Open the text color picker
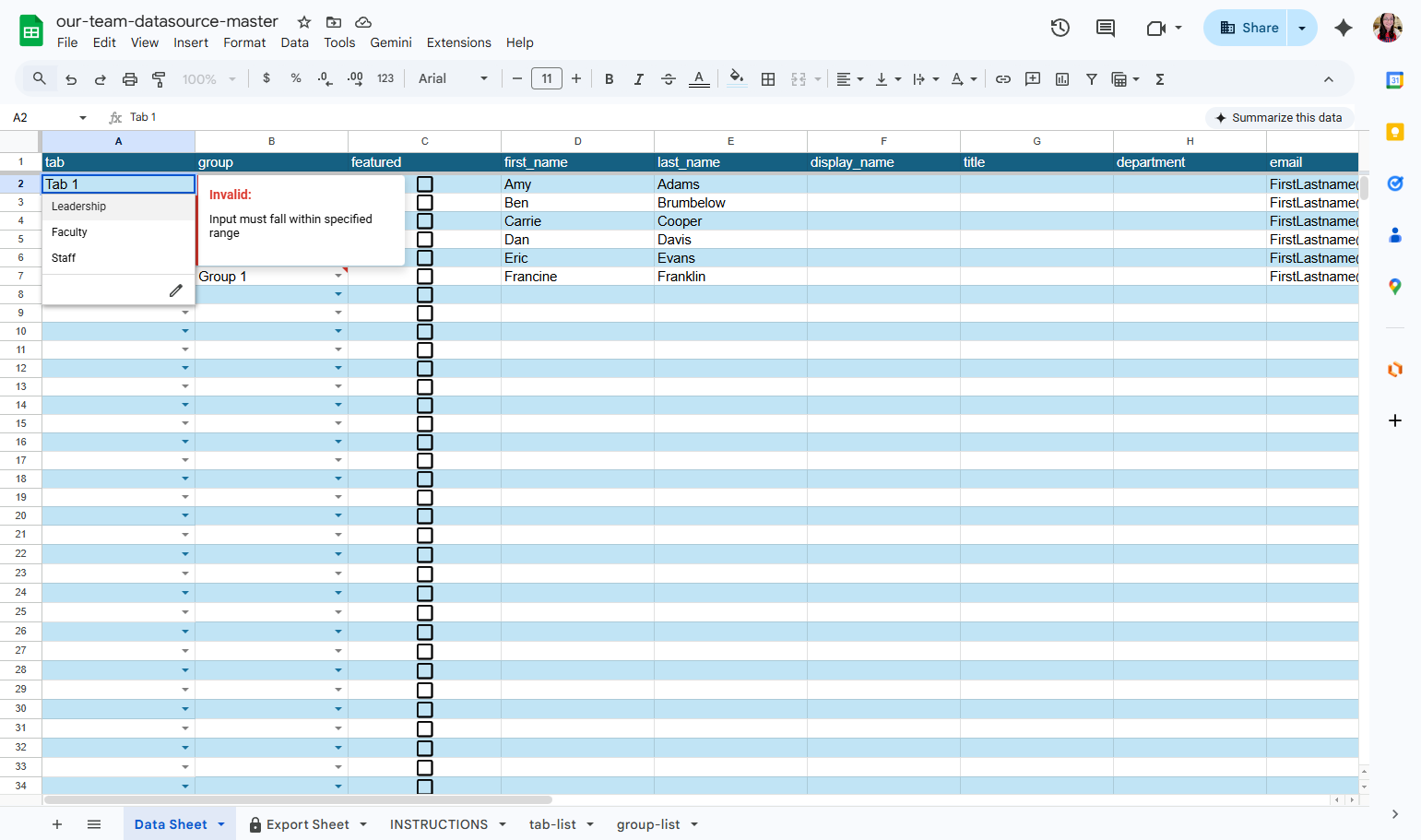 tap(699, 79)
